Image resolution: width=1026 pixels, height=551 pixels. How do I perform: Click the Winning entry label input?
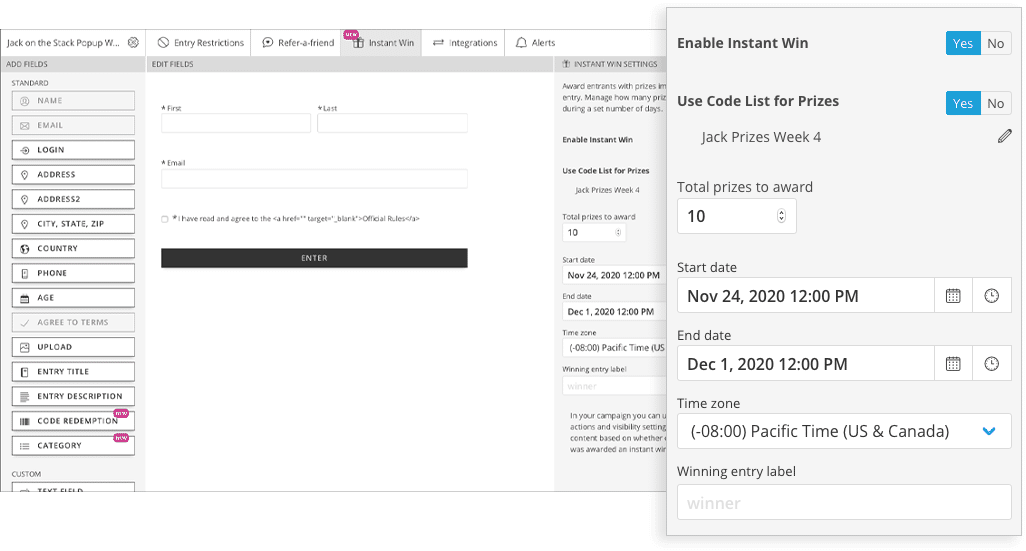[843, 503]
